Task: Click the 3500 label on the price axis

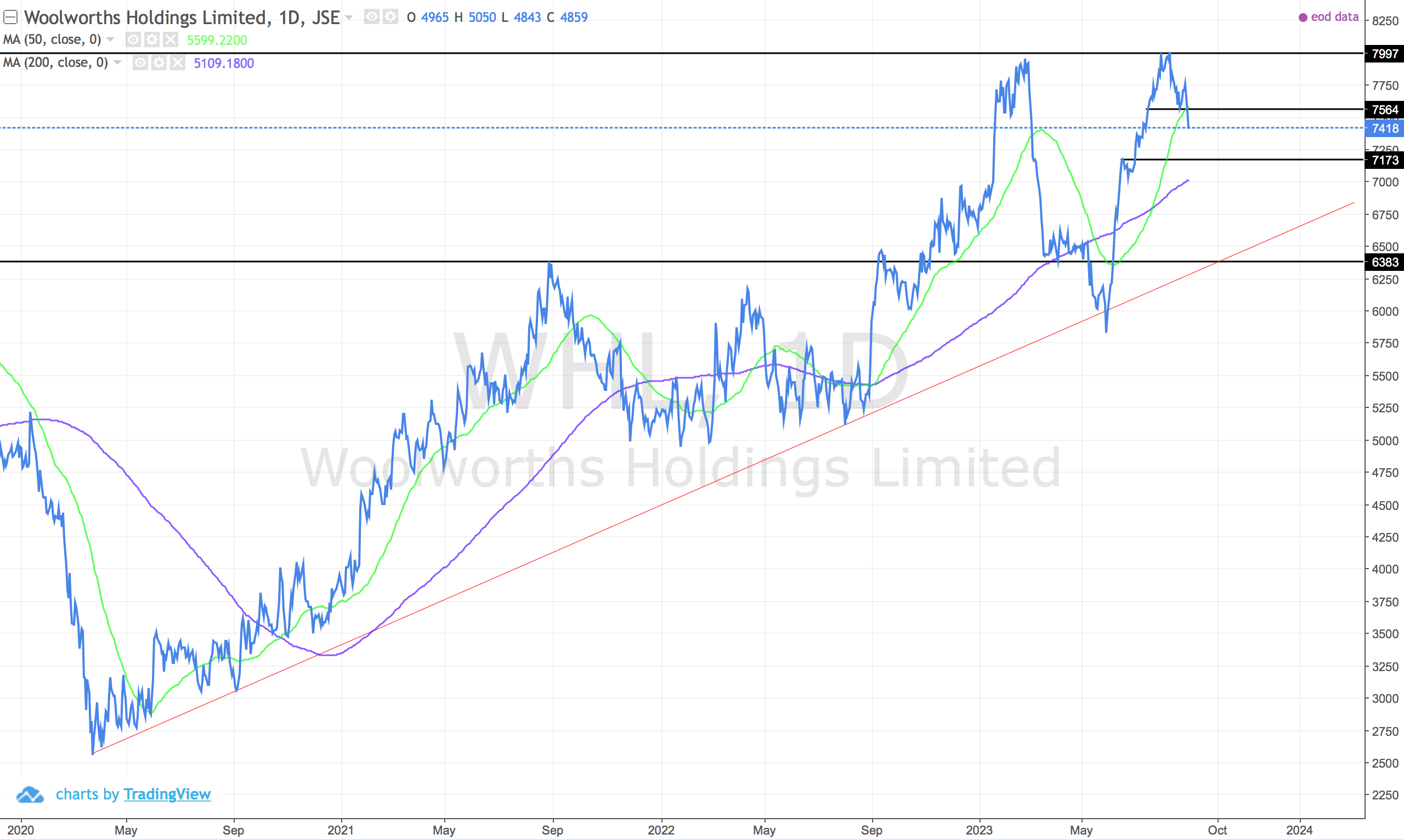Action: tap(1385, 634)
